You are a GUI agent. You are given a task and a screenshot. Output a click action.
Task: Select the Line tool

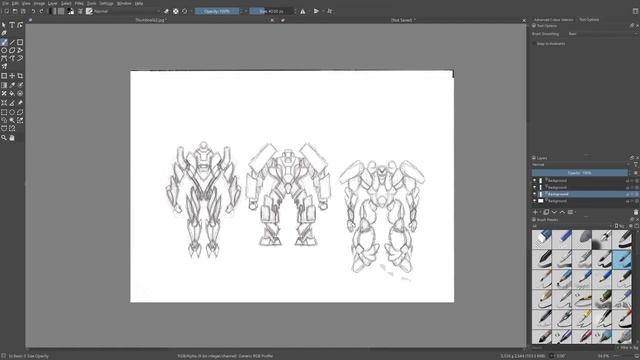click(x=12, y=42)
